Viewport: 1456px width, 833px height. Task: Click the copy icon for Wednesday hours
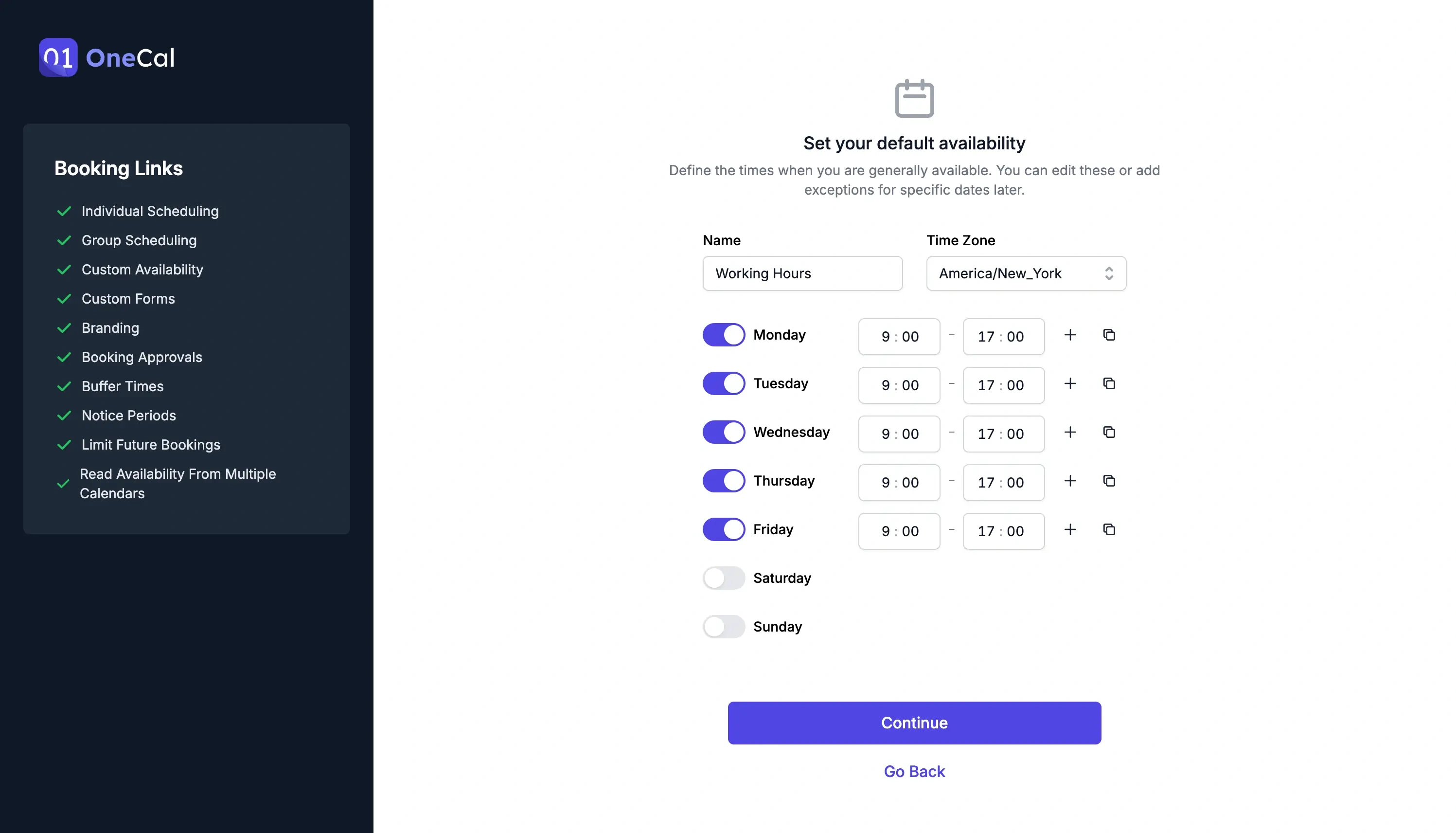tap(1109, 431)
